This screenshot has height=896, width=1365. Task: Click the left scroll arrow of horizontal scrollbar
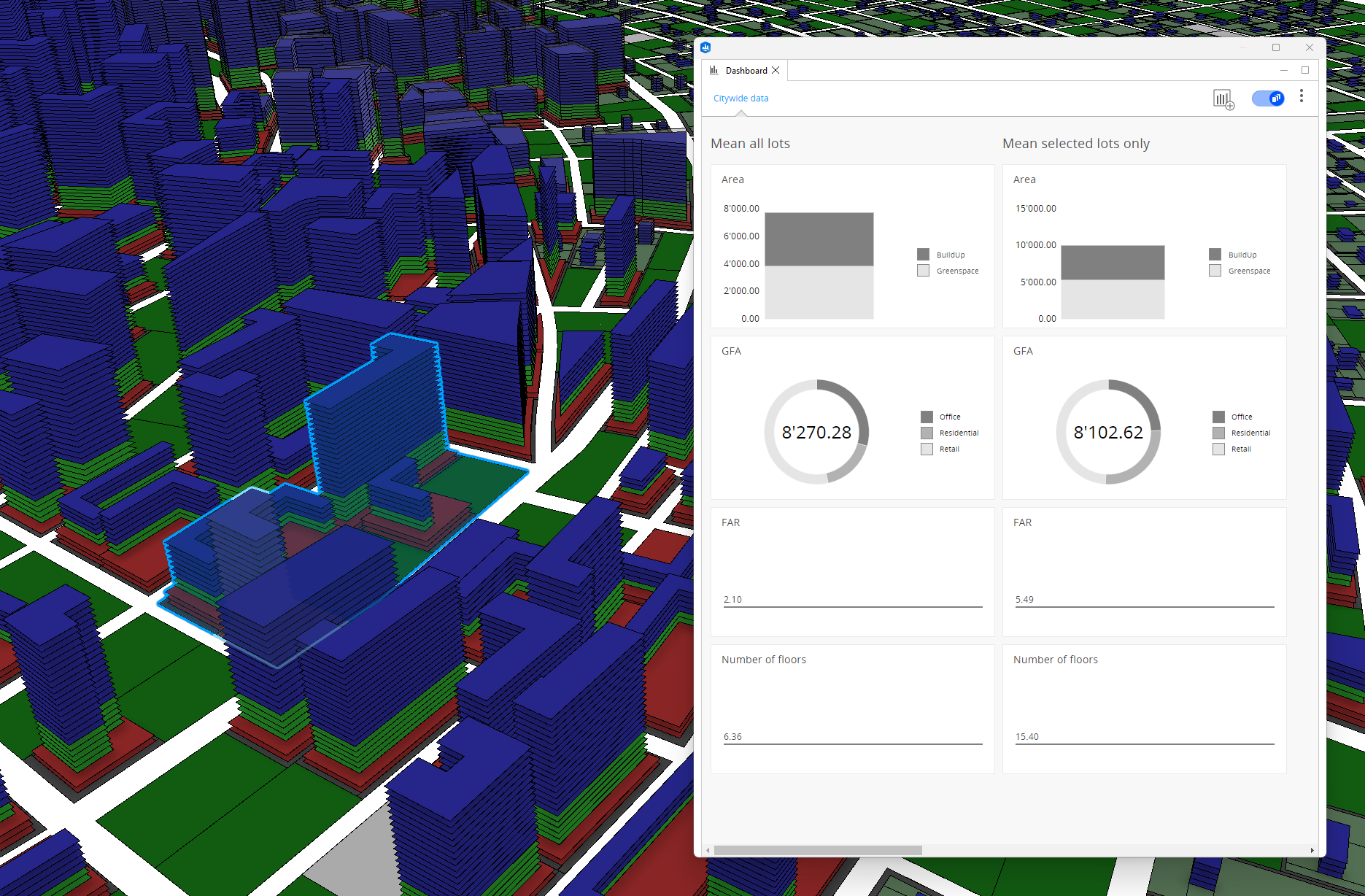point(708,850)
